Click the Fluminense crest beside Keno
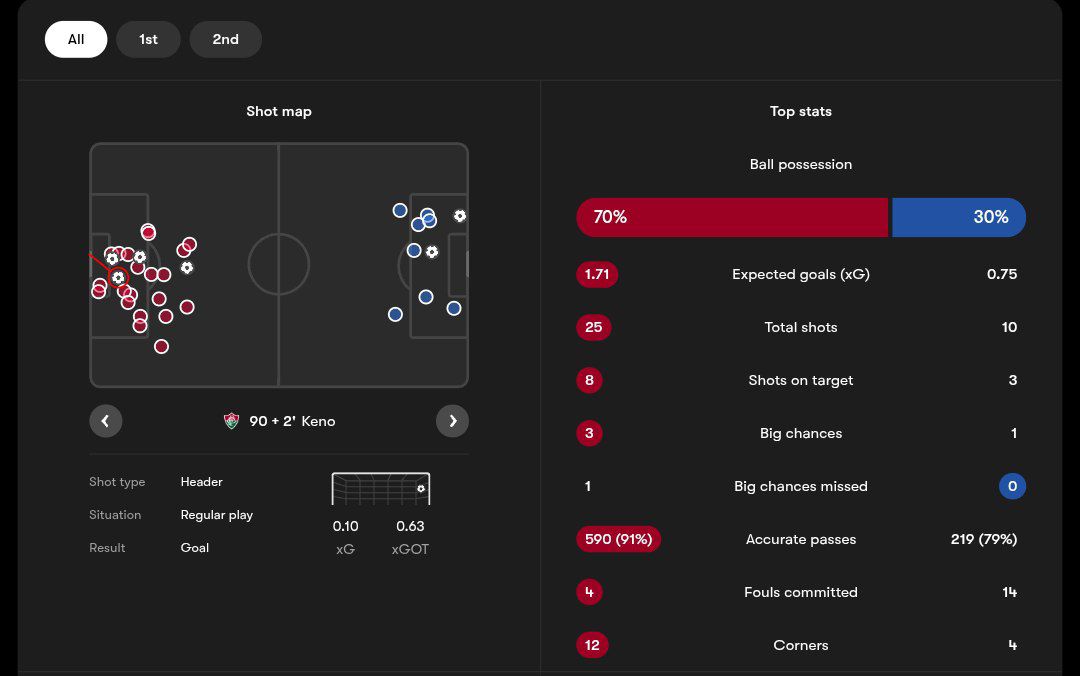1080x676 pixels. (232, 421)
